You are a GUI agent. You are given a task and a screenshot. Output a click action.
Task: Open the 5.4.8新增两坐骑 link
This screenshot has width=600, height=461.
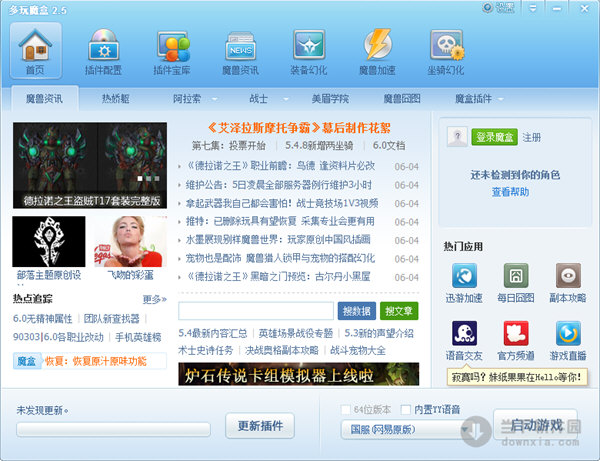pos(319,145)
